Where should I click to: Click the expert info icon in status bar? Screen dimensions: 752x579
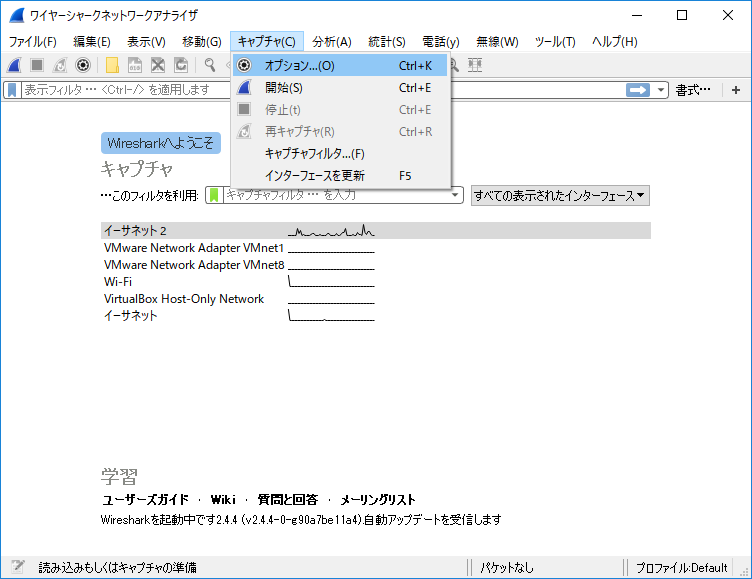pyautogui.click(x=18, y=567)
